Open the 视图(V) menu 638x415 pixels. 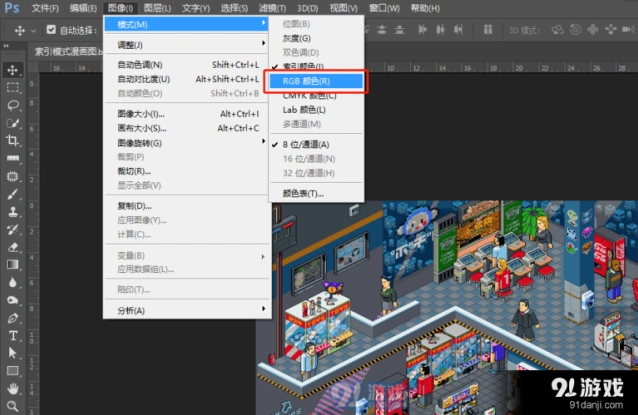point(343,8)
